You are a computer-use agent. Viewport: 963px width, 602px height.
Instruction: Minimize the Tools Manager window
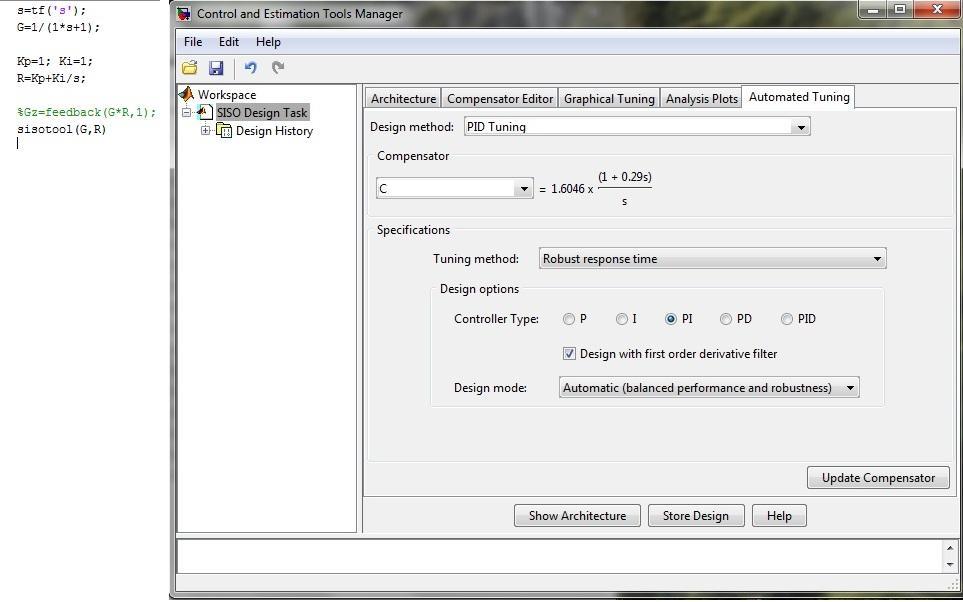pos(873,10)
